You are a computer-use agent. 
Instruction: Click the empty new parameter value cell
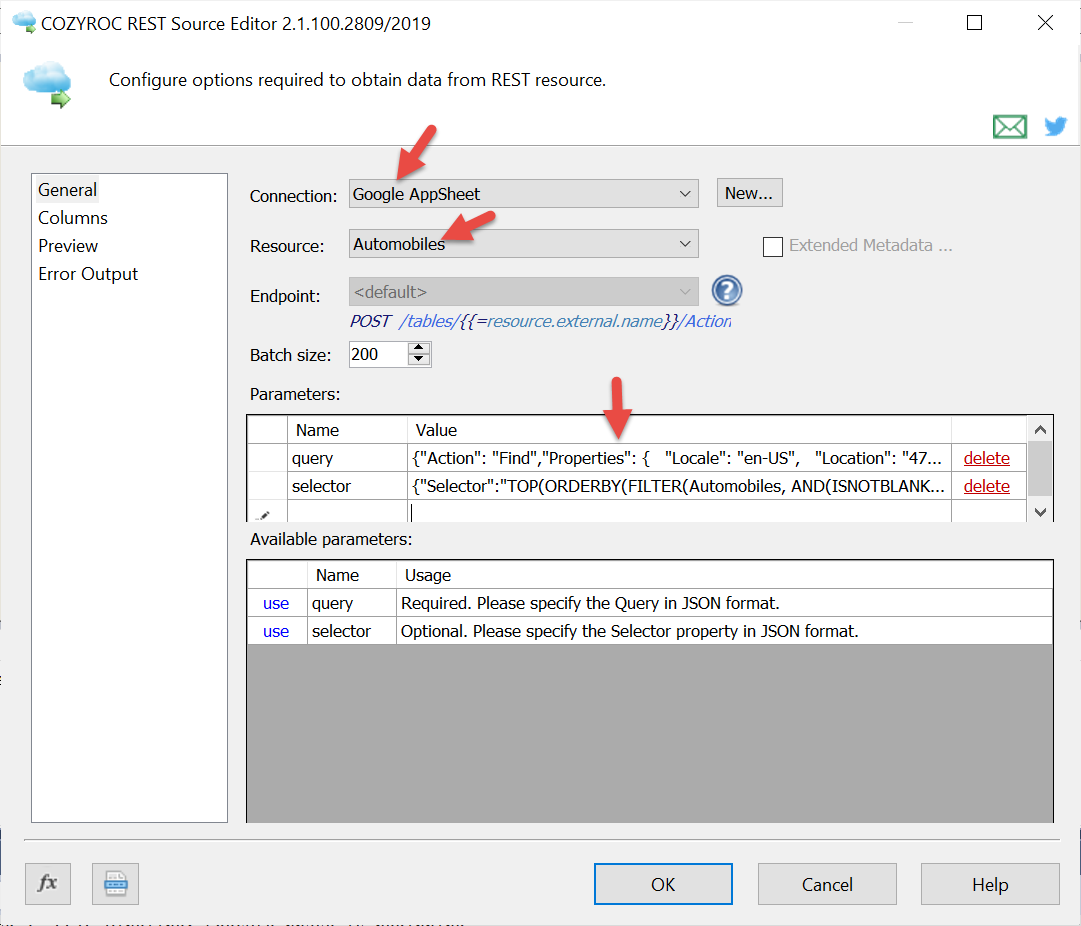pos(679,512)
